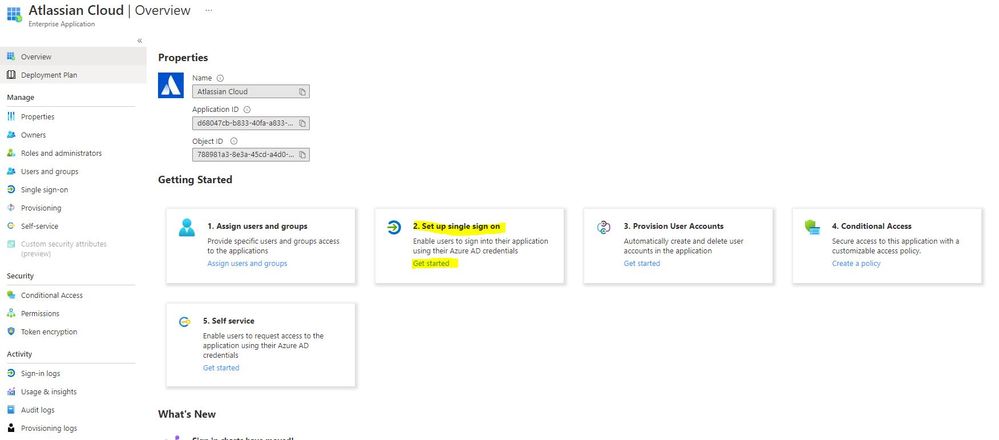Click Custom security attributes (preview)

pos(64,249)
